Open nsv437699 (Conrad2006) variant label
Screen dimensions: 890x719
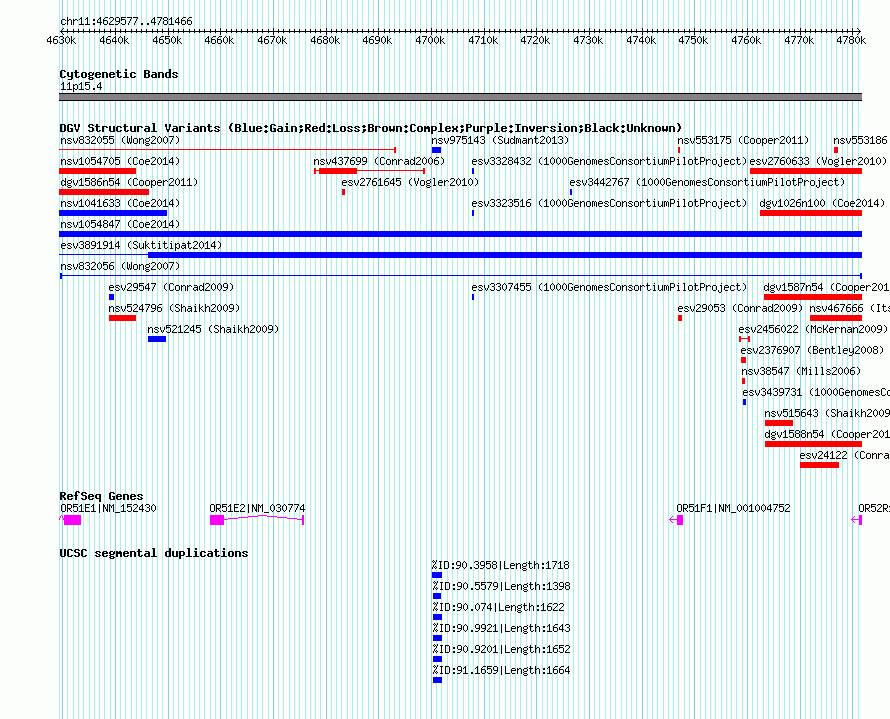click(379, 161)
